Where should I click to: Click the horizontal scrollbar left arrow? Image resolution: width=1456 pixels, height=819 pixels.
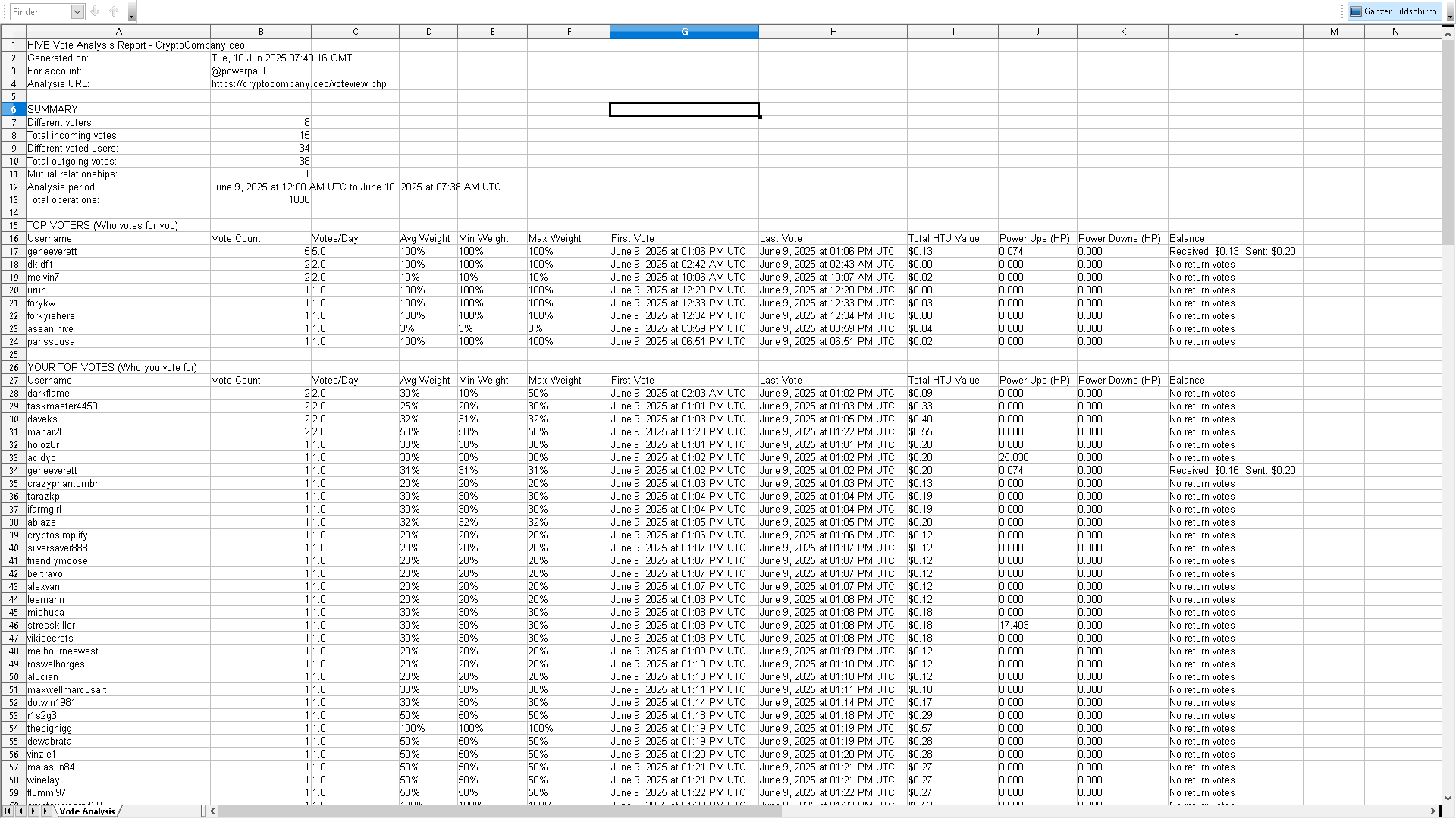(212, 811)
